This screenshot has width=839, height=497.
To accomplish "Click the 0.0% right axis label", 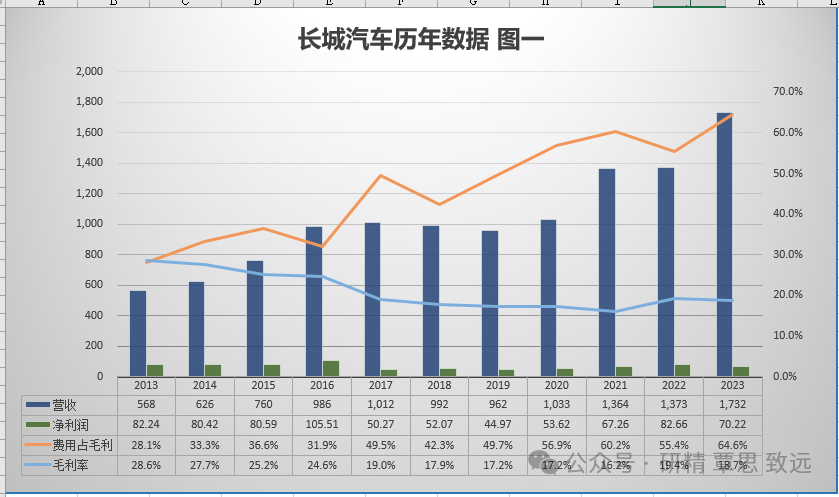I will point(785,376).
